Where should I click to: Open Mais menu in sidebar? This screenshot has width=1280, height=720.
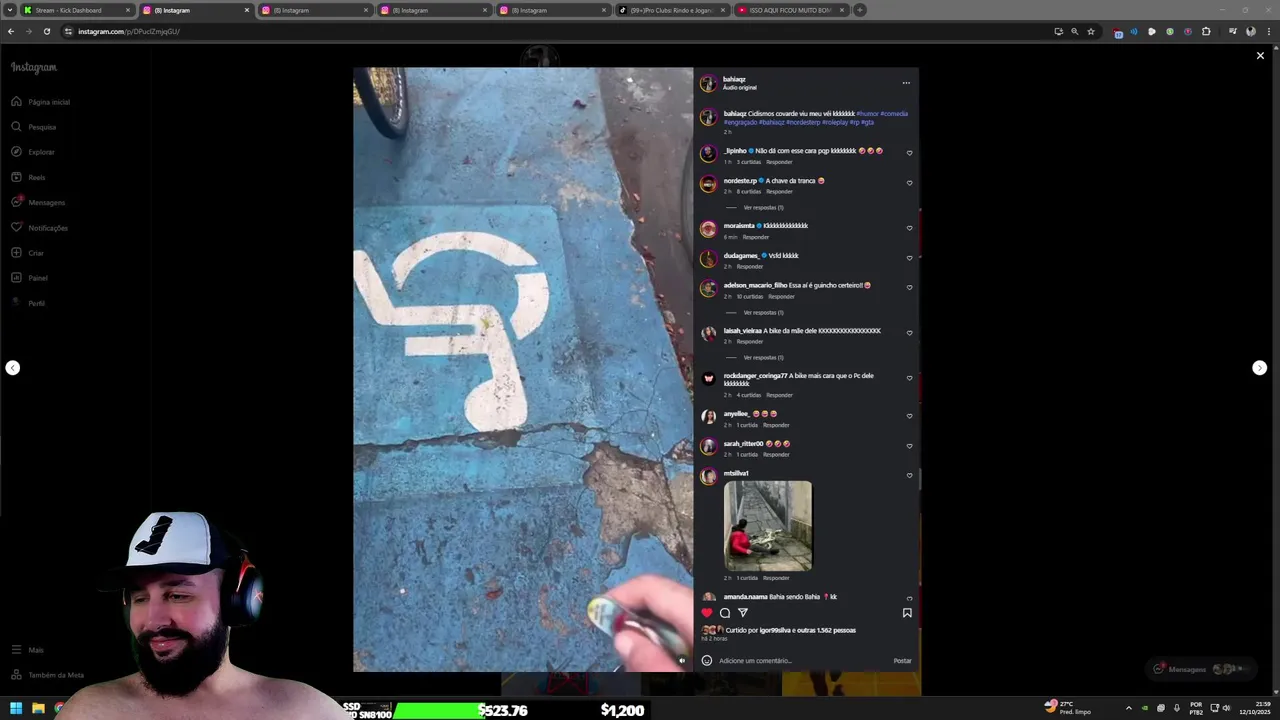click(27, 650)
